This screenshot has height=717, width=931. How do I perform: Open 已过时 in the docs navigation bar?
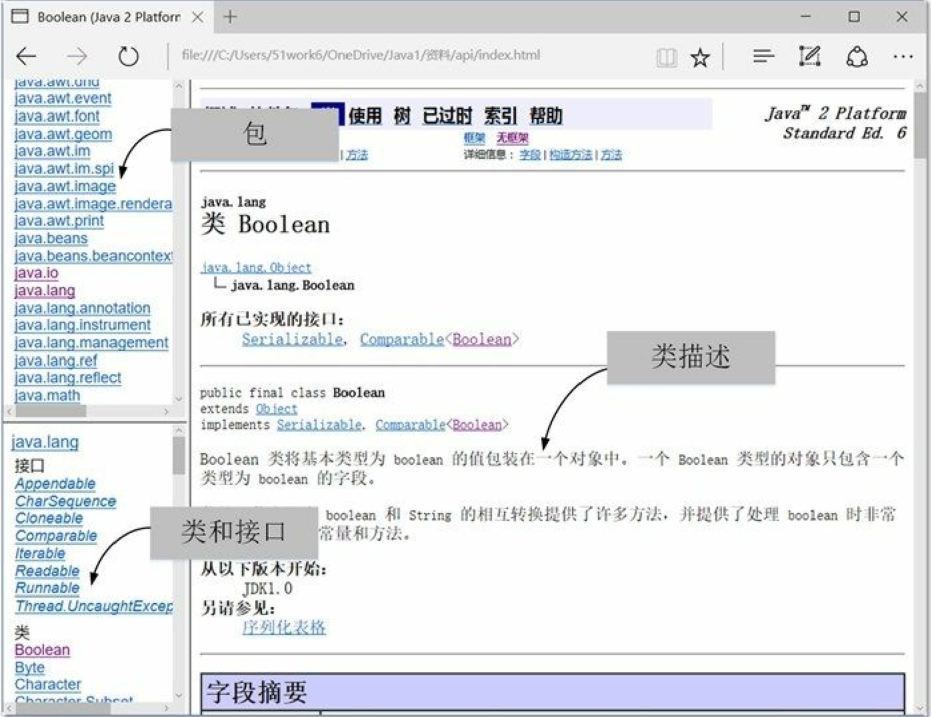447,115
